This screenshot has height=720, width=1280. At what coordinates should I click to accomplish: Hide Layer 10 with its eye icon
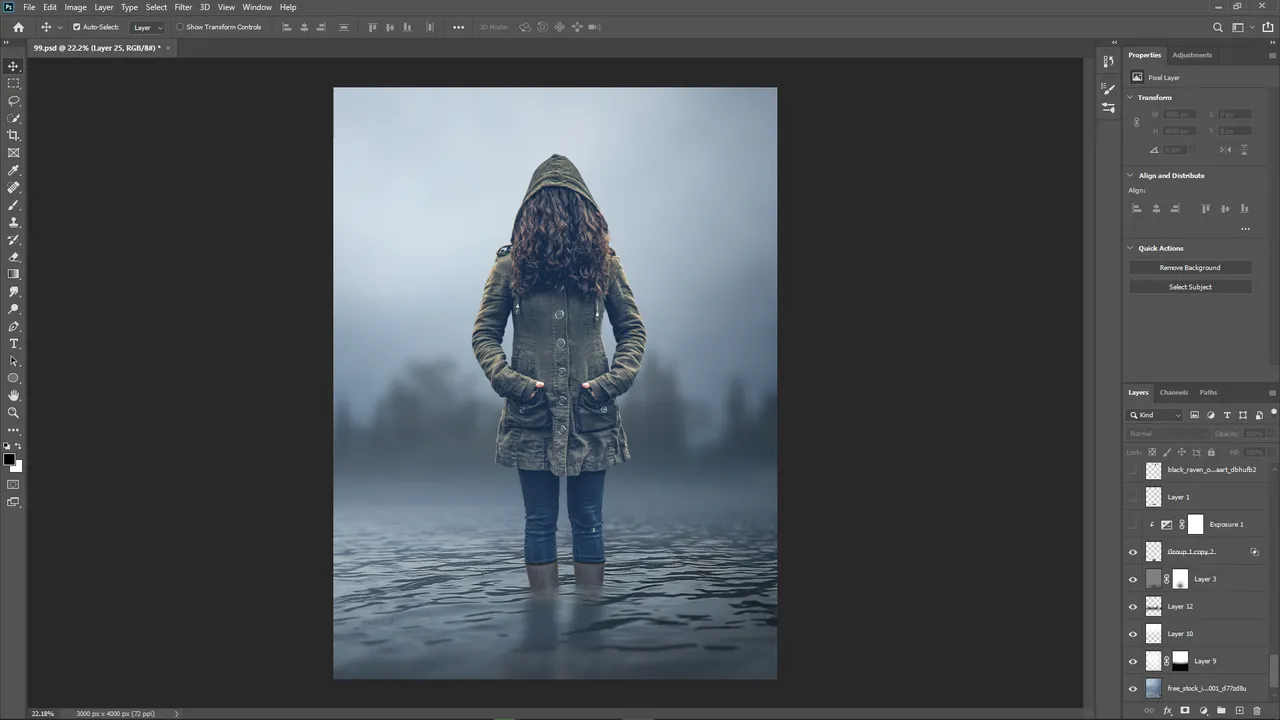click(x=1133, y=634)
